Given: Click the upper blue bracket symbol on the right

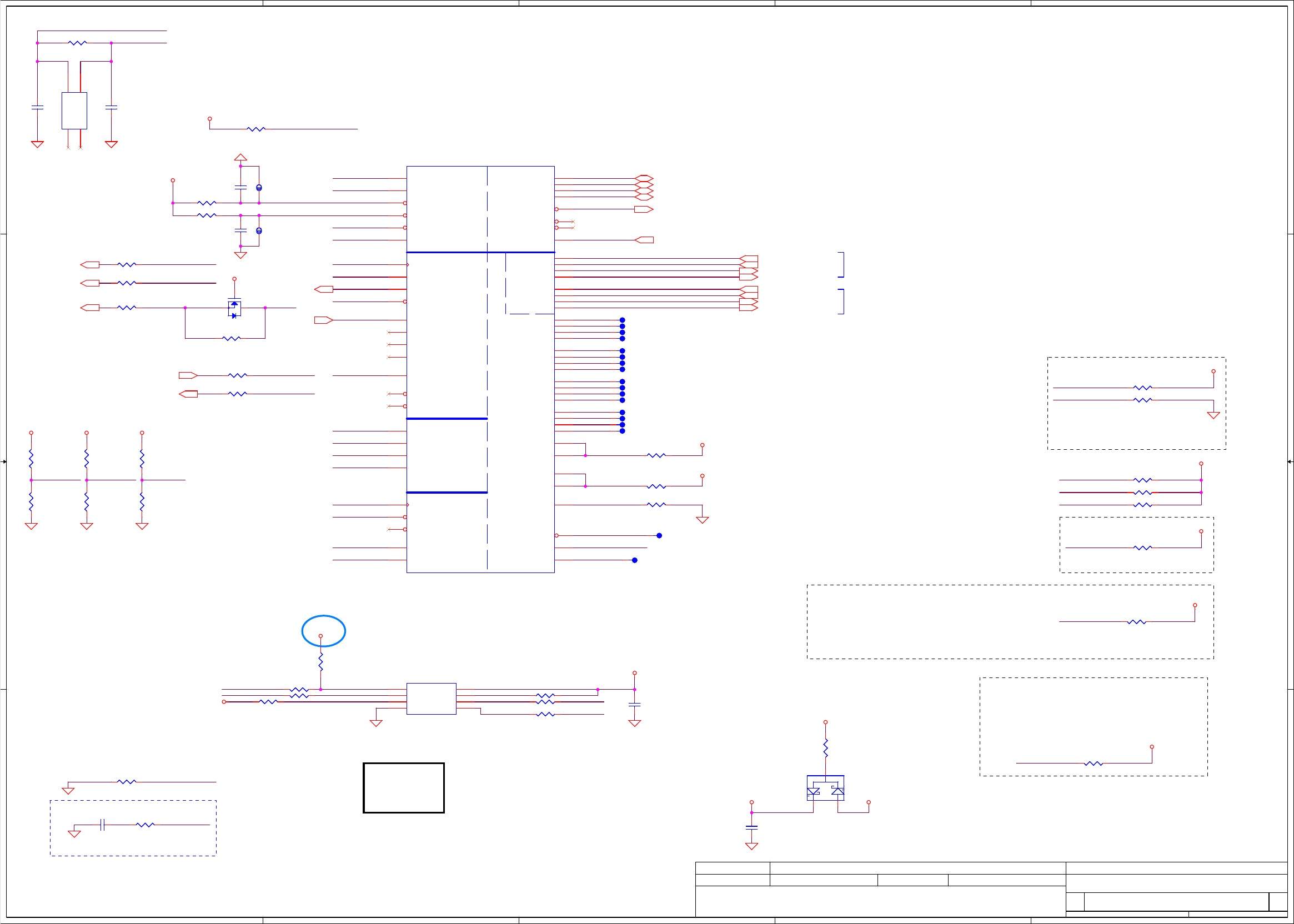Looking at the screenshot, I should pos(841,264).
